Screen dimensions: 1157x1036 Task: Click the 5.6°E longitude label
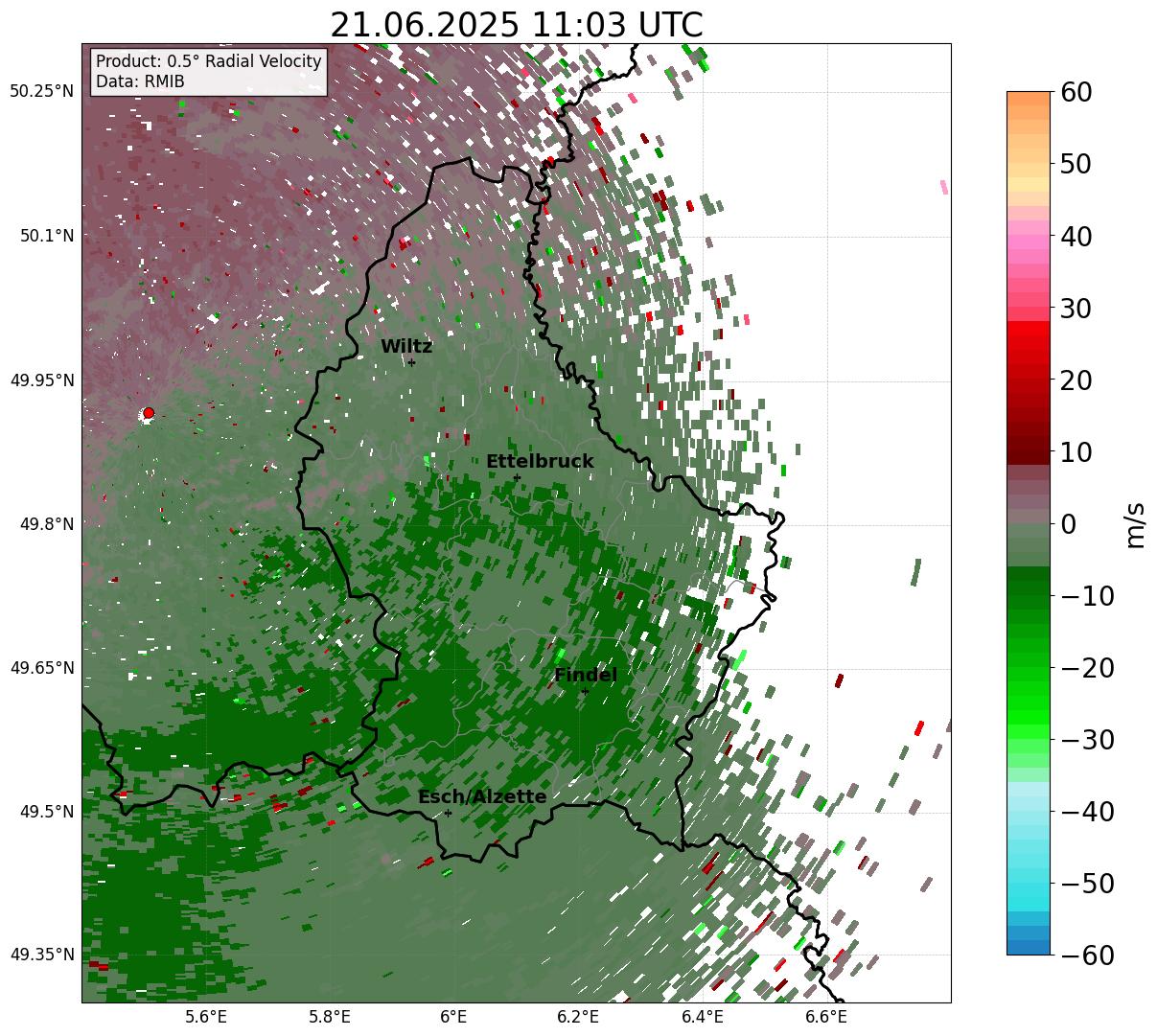[206, 1017]
